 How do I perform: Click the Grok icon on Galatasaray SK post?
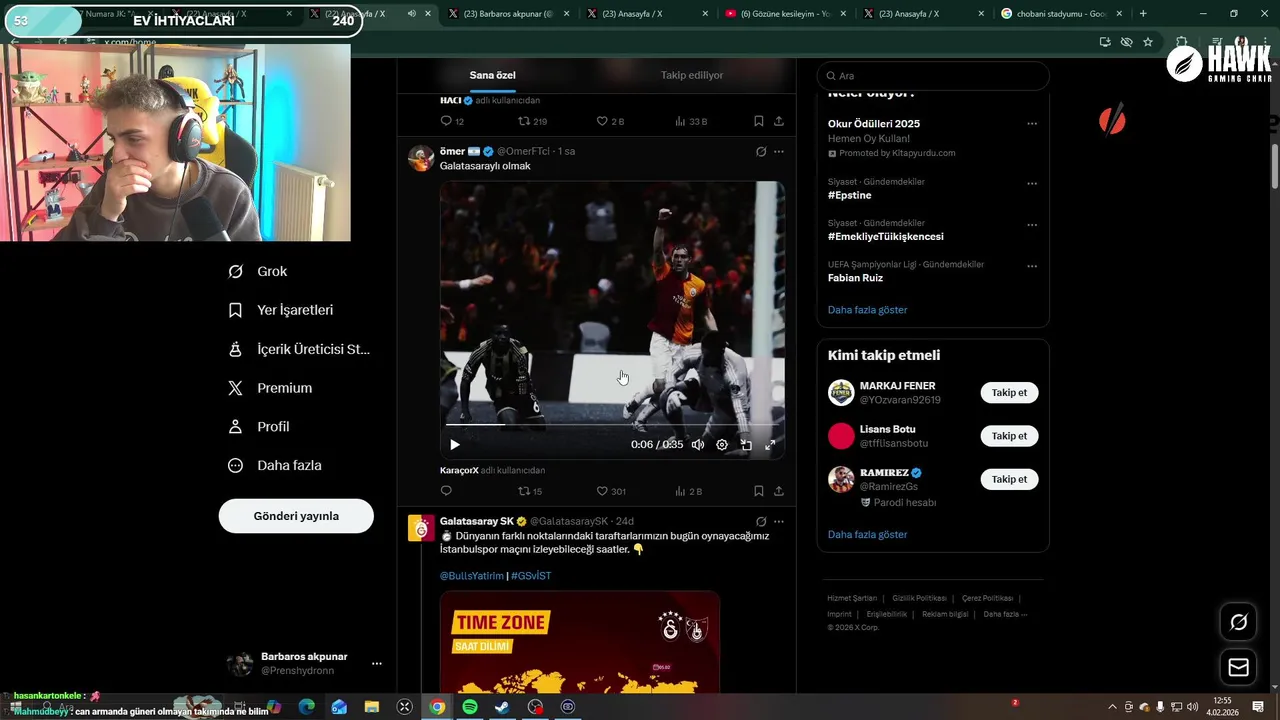tap(761, 522)
